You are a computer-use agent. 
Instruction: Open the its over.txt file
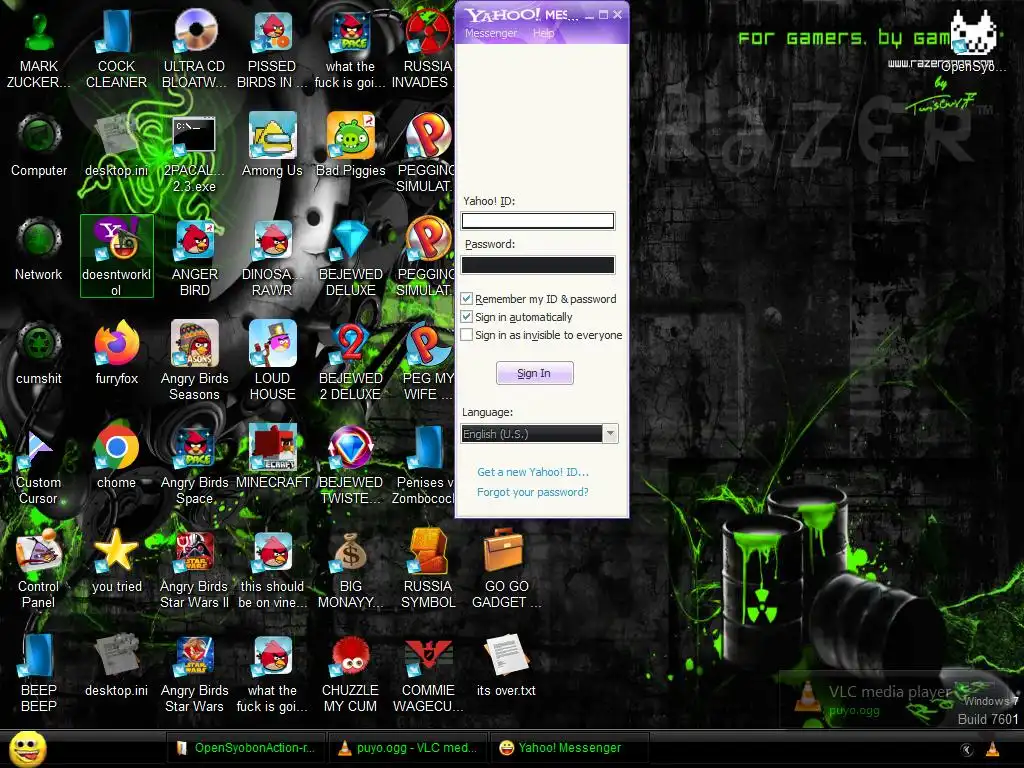point(506,656)
